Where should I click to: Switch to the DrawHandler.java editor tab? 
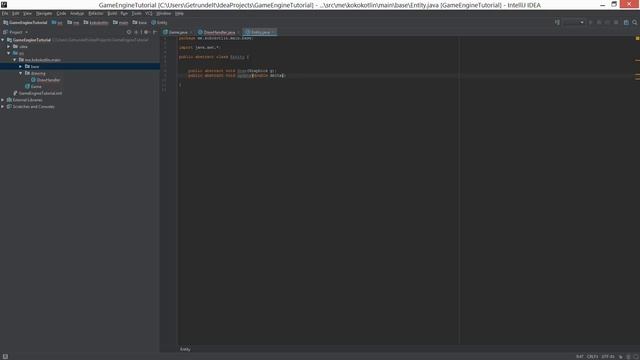(219, 32)
